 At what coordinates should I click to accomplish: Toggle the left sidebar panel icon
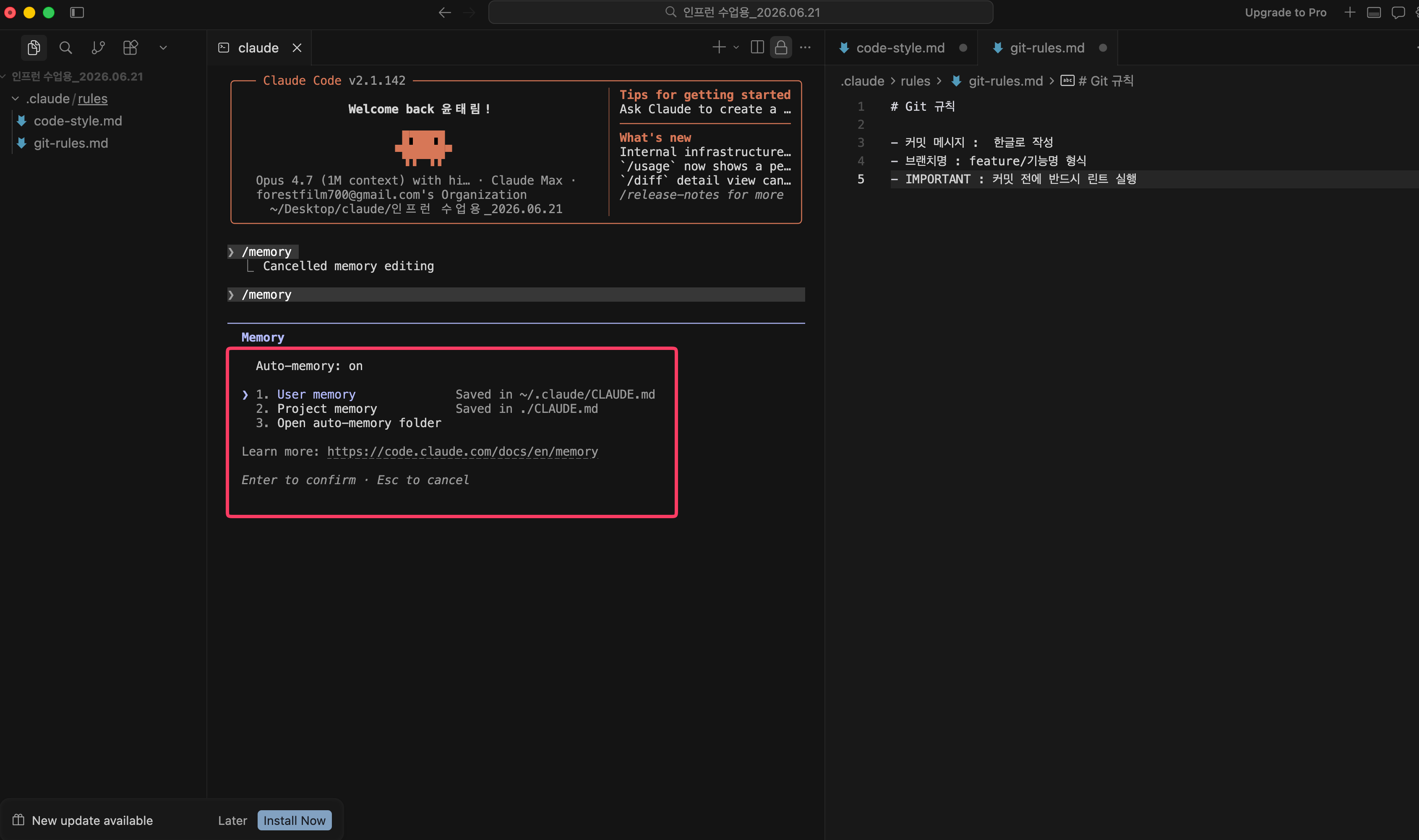pyautogui.click(x=77, y=13)
